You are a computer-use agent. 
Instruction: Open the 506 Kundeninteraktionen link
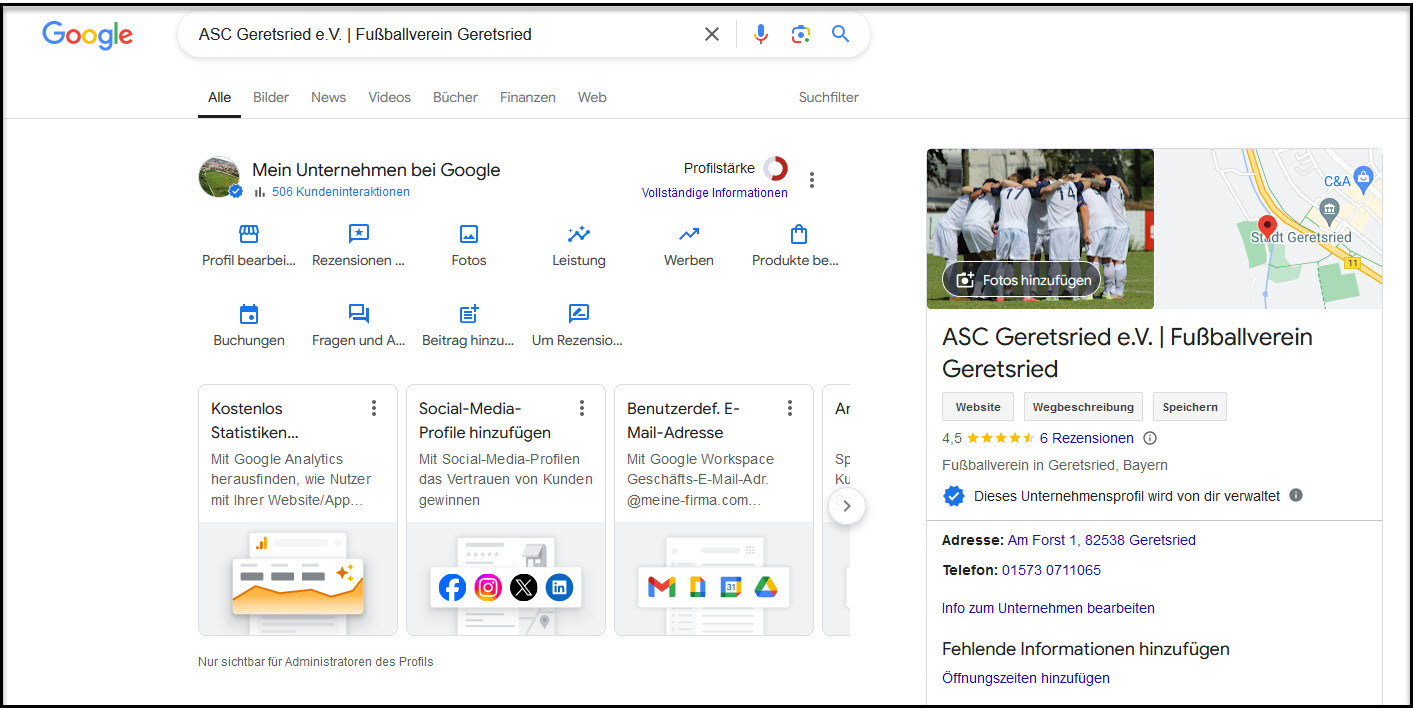tap(340, 192)
